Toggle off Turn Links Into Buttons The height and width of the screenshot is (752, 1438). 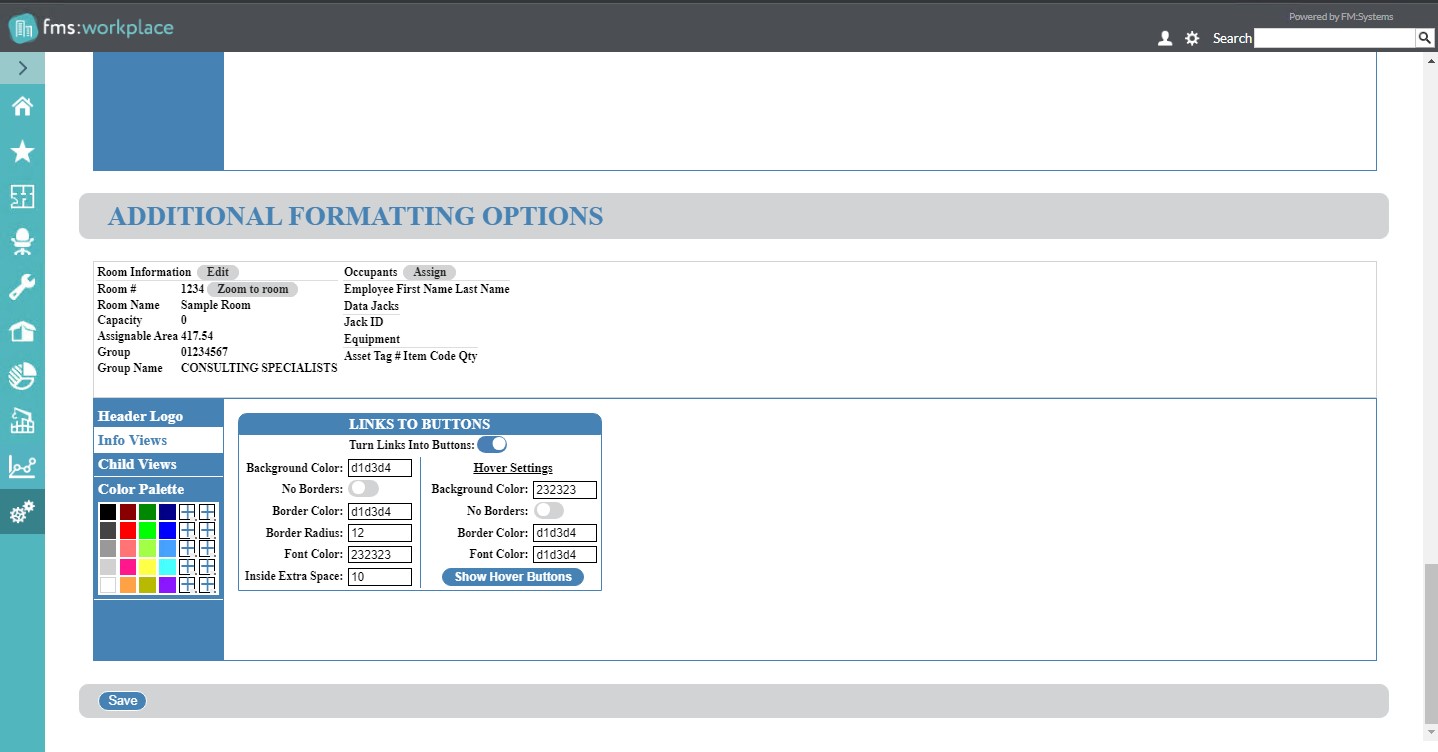point(492,444)
